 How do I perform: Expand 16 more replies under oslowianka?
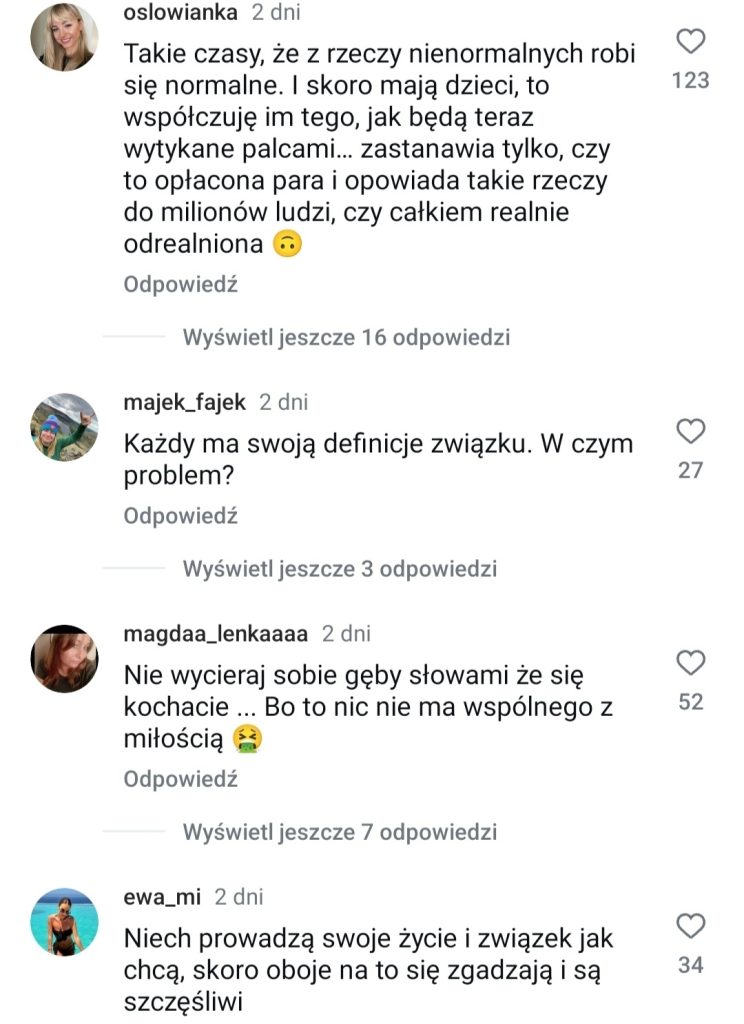point(346,337)
